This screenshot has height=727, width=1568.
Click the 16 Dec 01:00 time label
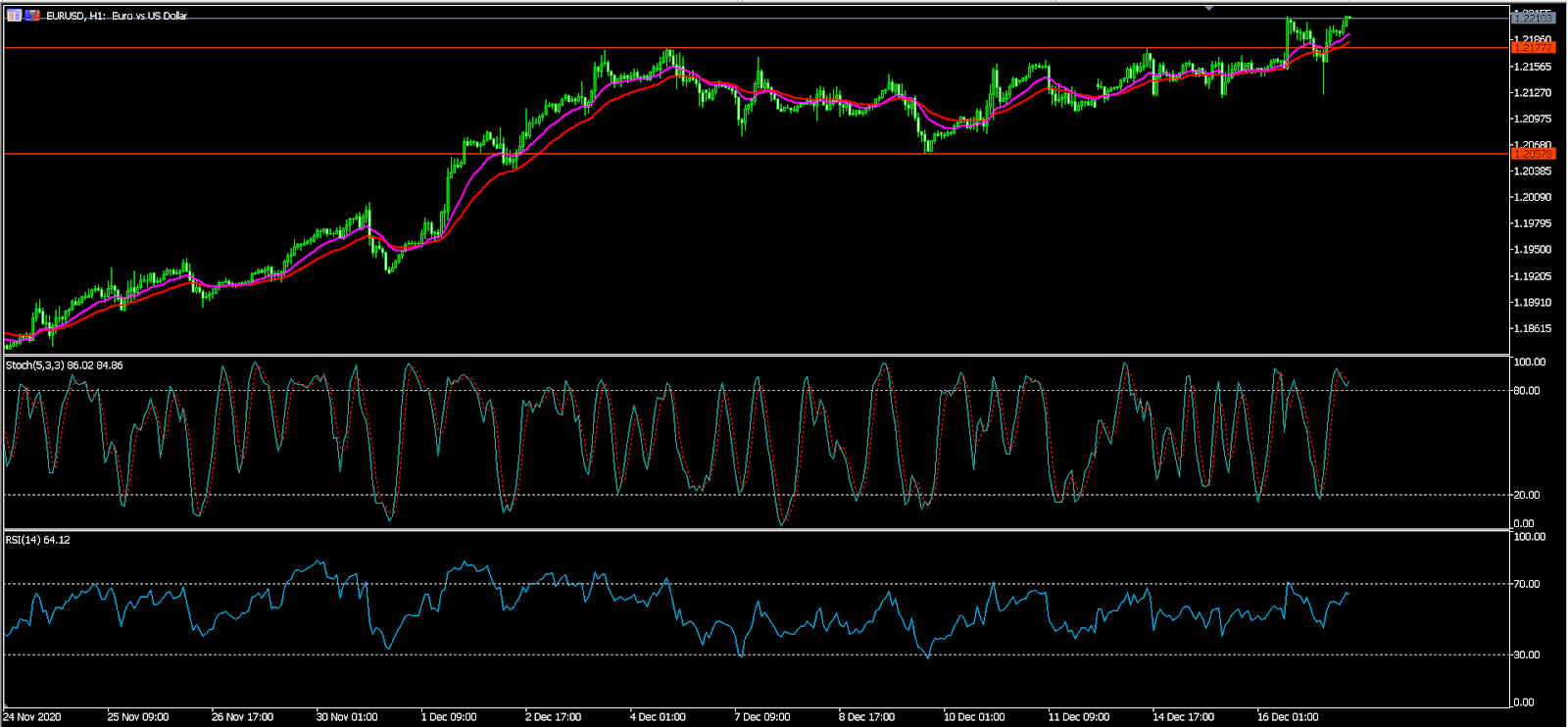coord(1287,717)
